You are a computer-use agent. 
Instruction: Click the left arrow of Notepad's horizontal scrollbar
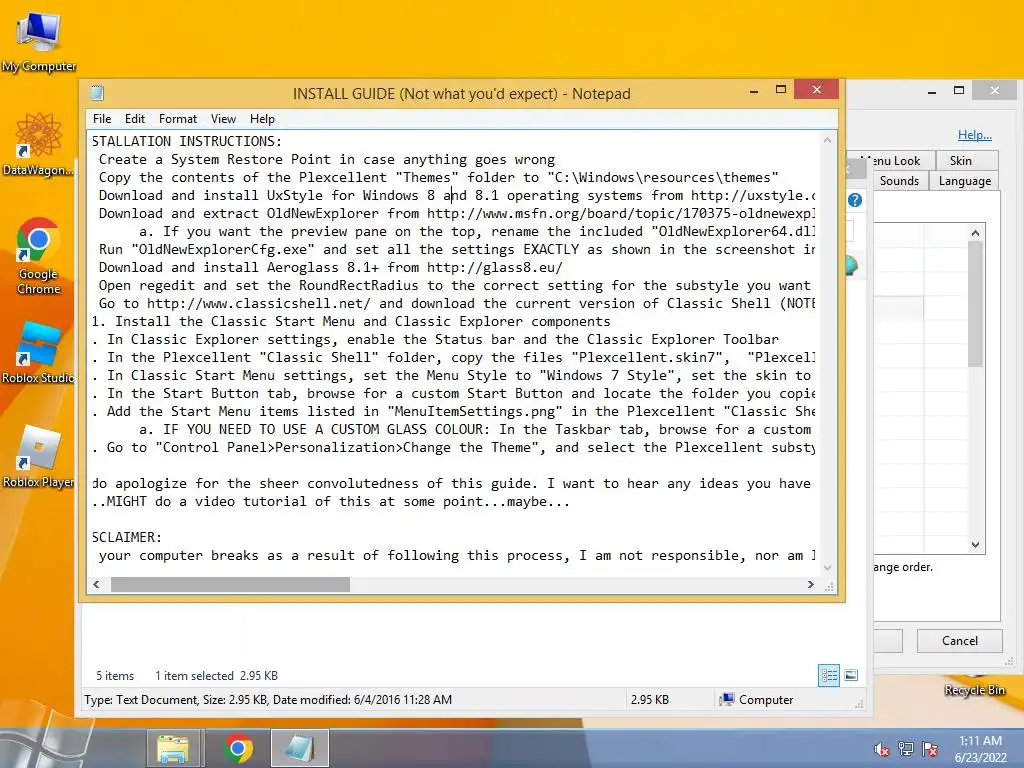(97, 584)
